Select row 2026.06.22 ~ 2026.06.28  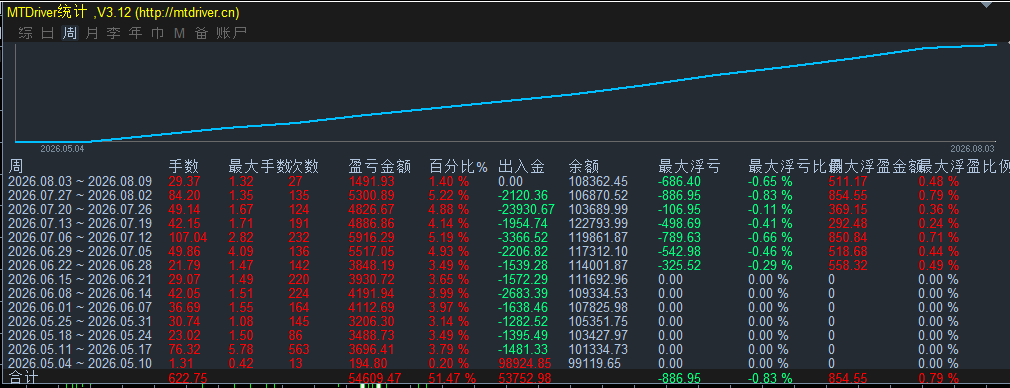click(505, 265)
